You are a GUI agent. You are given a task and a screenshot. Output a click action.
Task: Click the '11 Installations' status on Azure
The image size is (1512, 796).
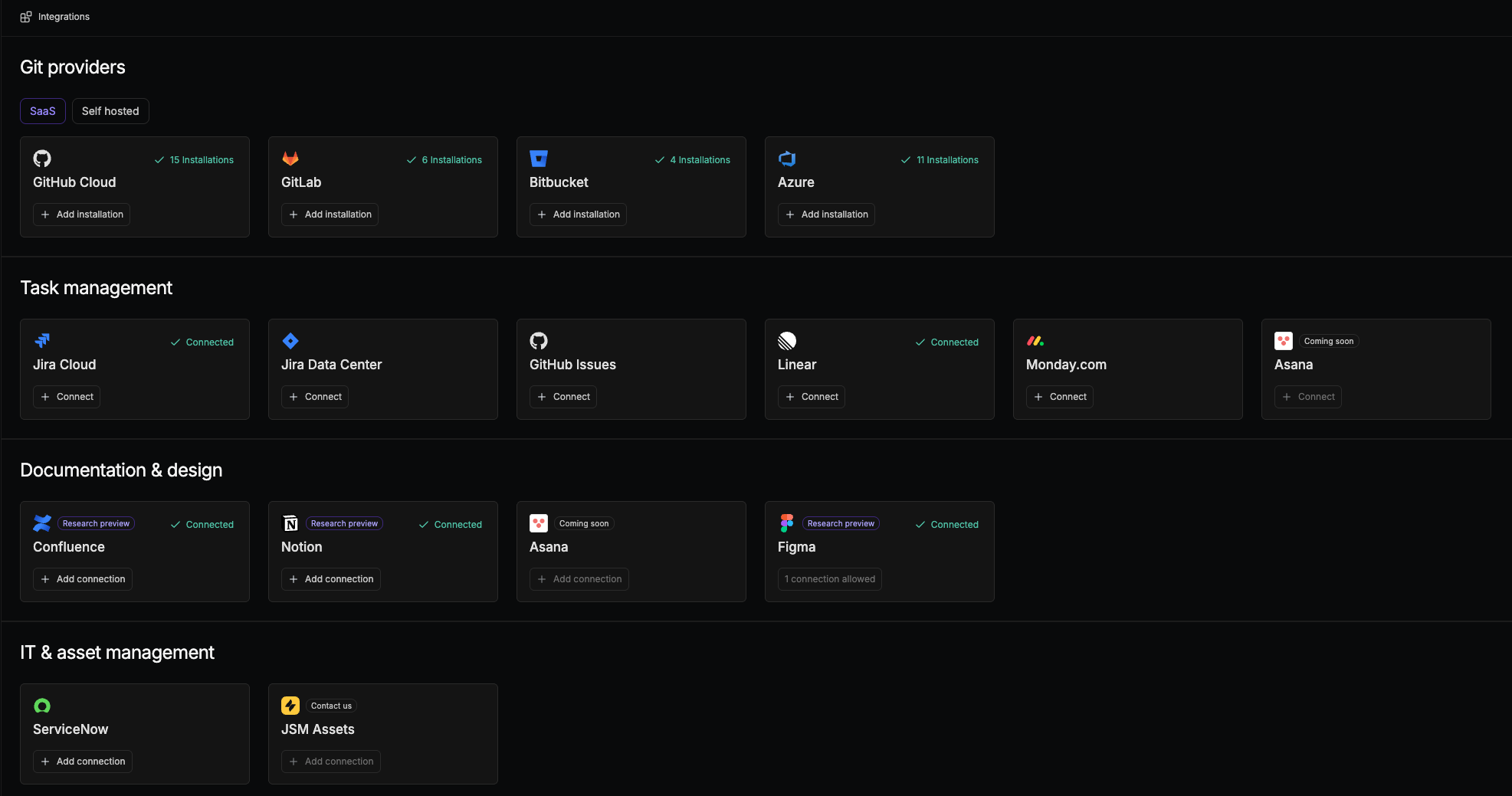click(x=940, y=160)
